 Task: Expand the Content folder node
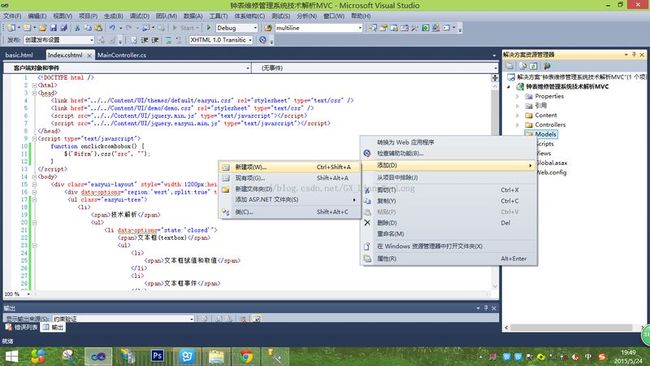point(517,115)
